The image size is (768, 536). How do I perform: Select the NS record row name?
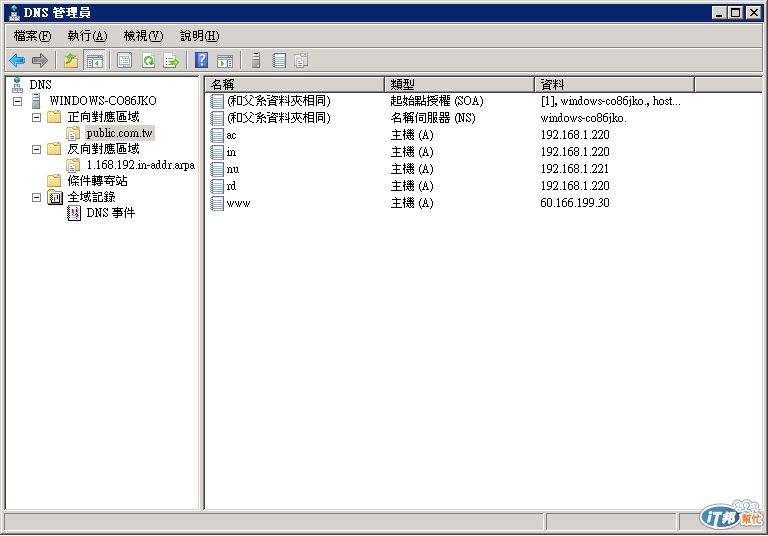(279, 118)
